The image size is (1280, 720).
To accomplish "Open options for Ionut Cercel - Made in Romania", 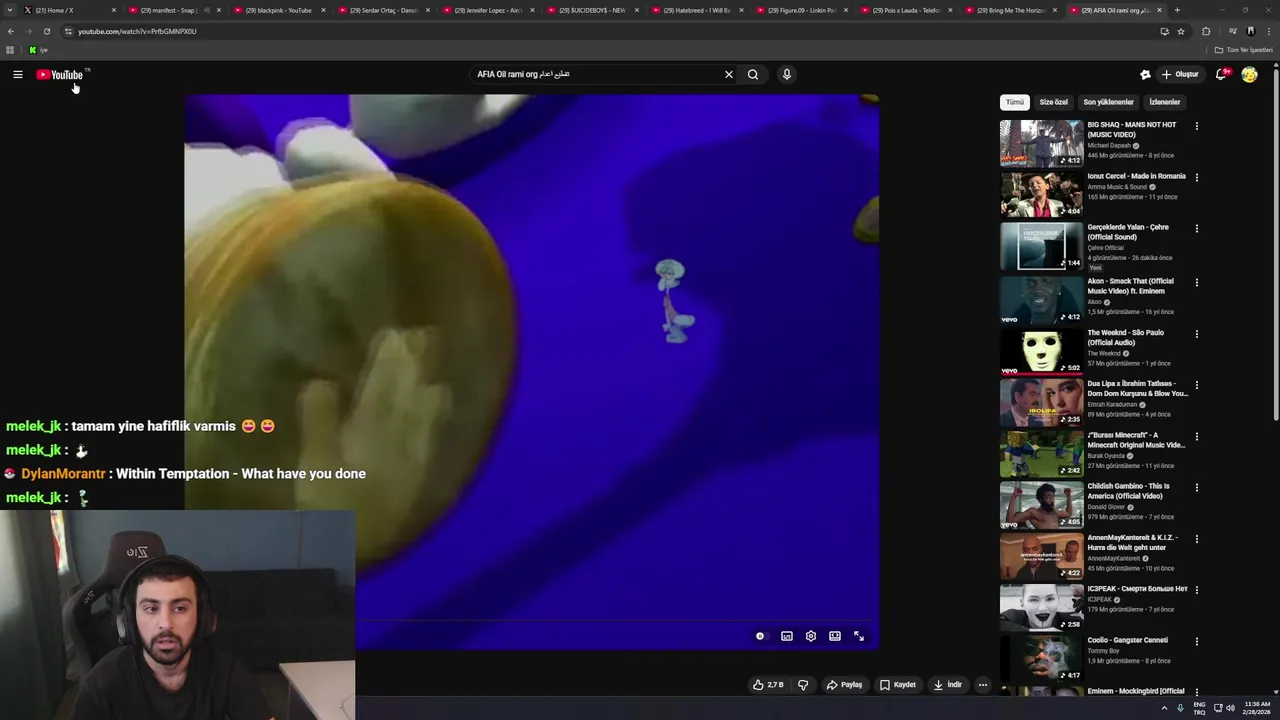I will point(1196,177).
